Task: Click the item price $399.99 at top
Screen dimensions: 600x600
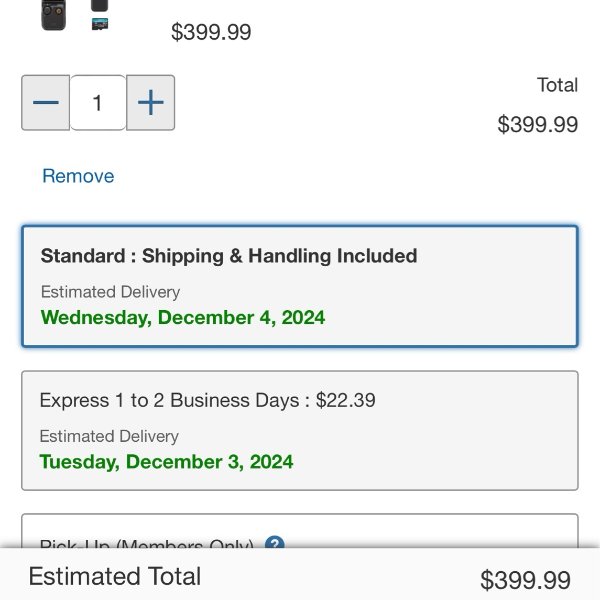Action: [x=211, y=32]
